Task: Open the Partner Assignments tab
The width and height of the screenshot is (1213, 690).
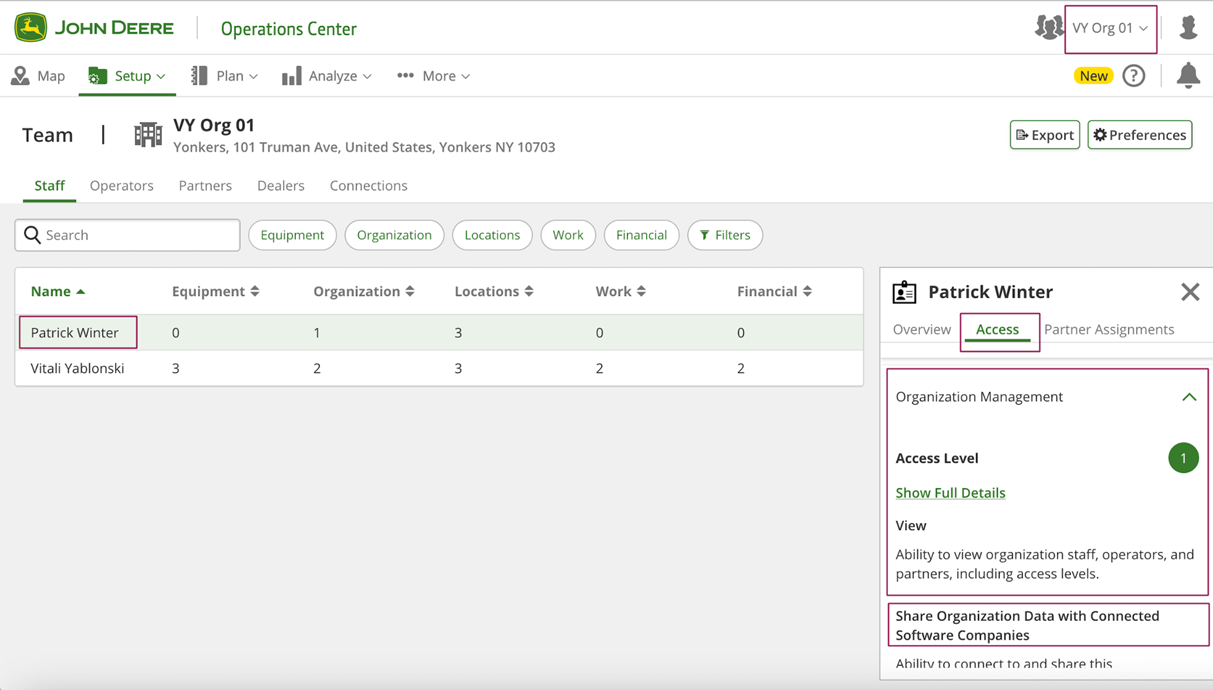Action: 1108,329
